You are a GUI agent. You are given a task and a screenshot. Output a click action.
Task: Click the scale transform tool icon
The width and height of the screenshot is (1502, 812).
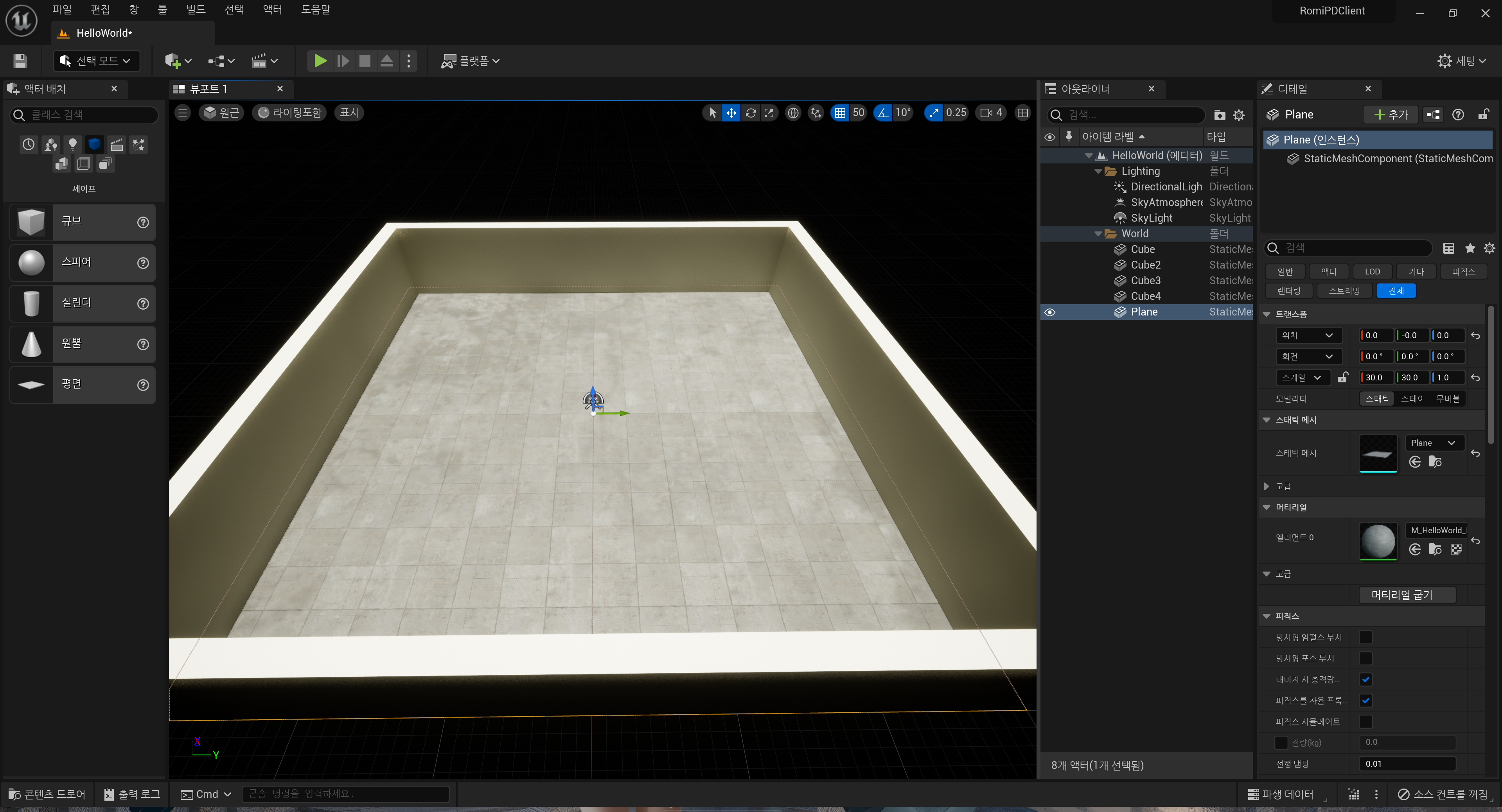[x=769, y=113]
